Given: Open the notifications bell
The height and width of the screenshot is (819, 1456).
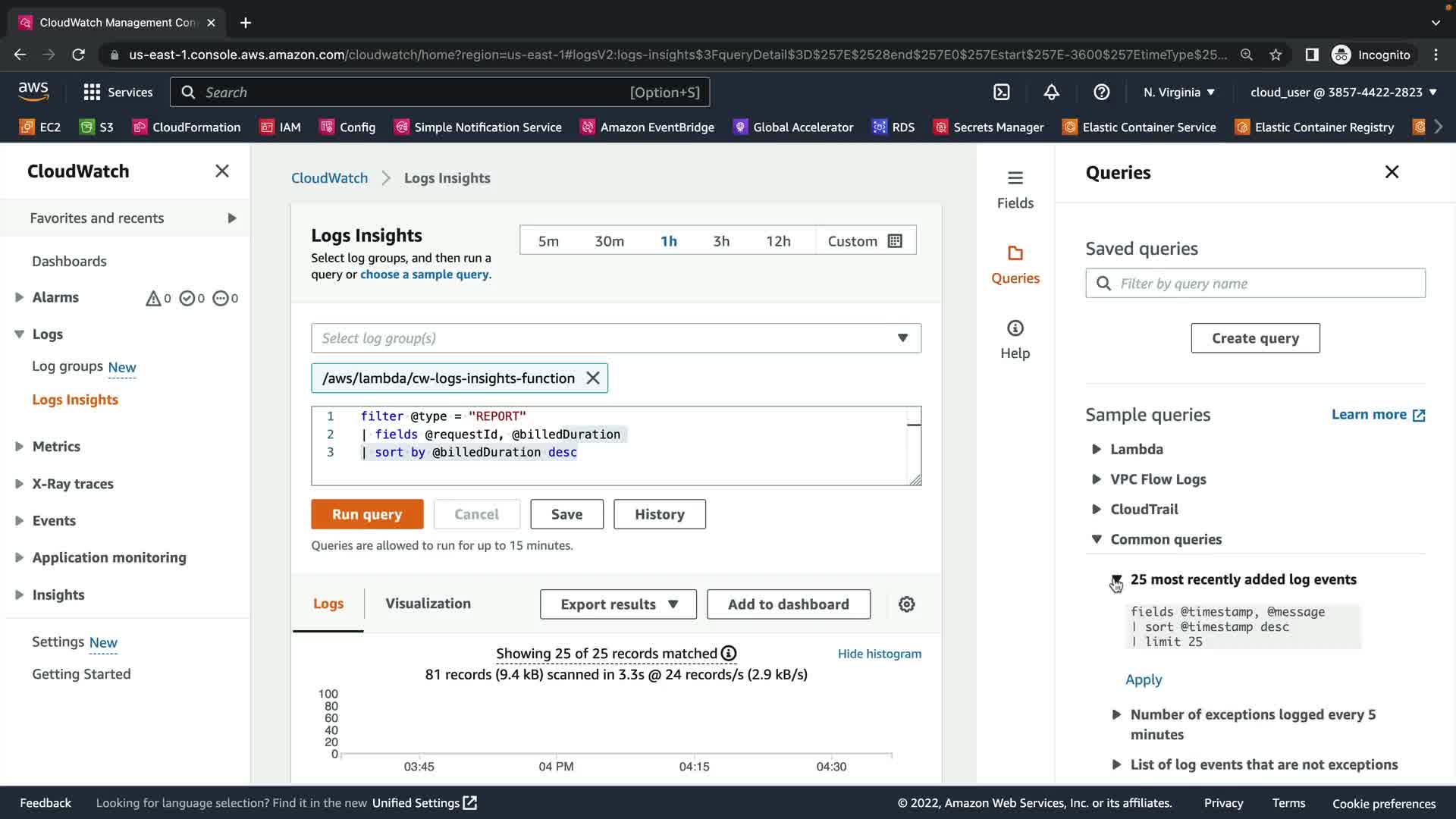Looking at the screenshot, I should coord(1051,93).
